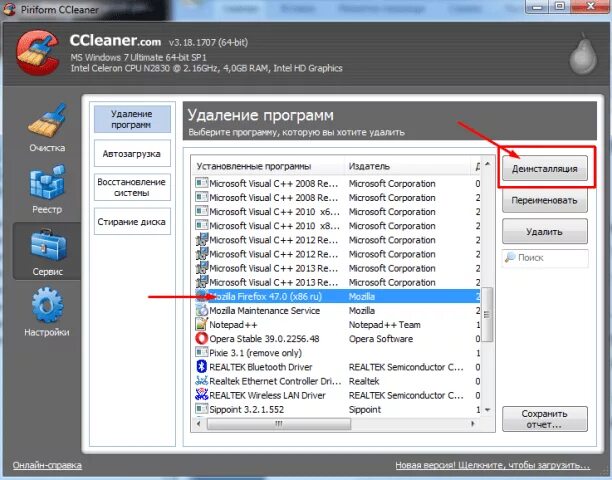
Task: Click the Sippoint 3.2.1.552 program icon
Action: (x=201, y=409)
